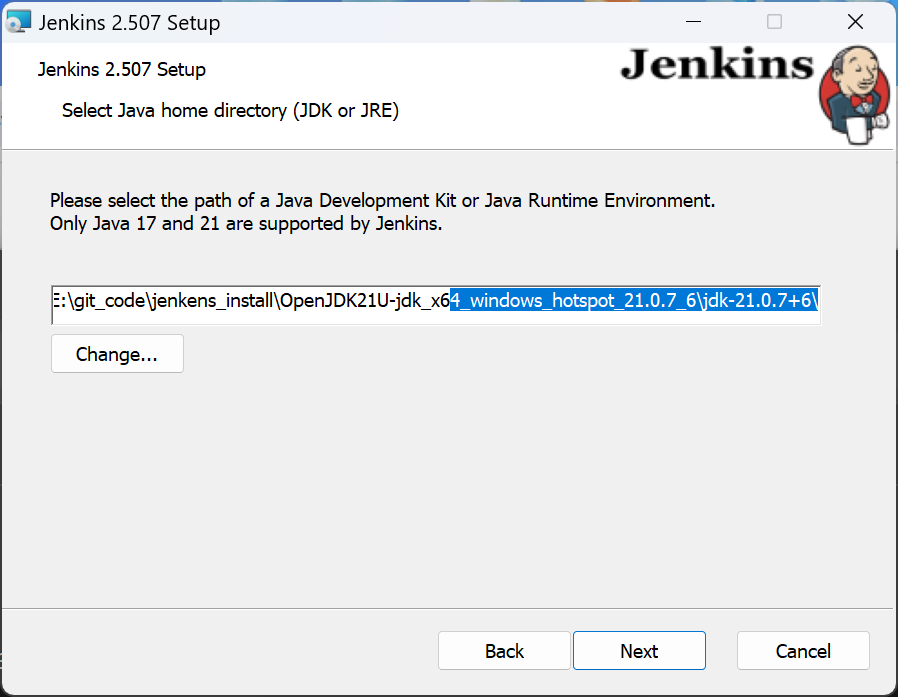Viewport: 898px width, 697px height.
Task: Go back to the previous setup step
Action: click(504, 650)
